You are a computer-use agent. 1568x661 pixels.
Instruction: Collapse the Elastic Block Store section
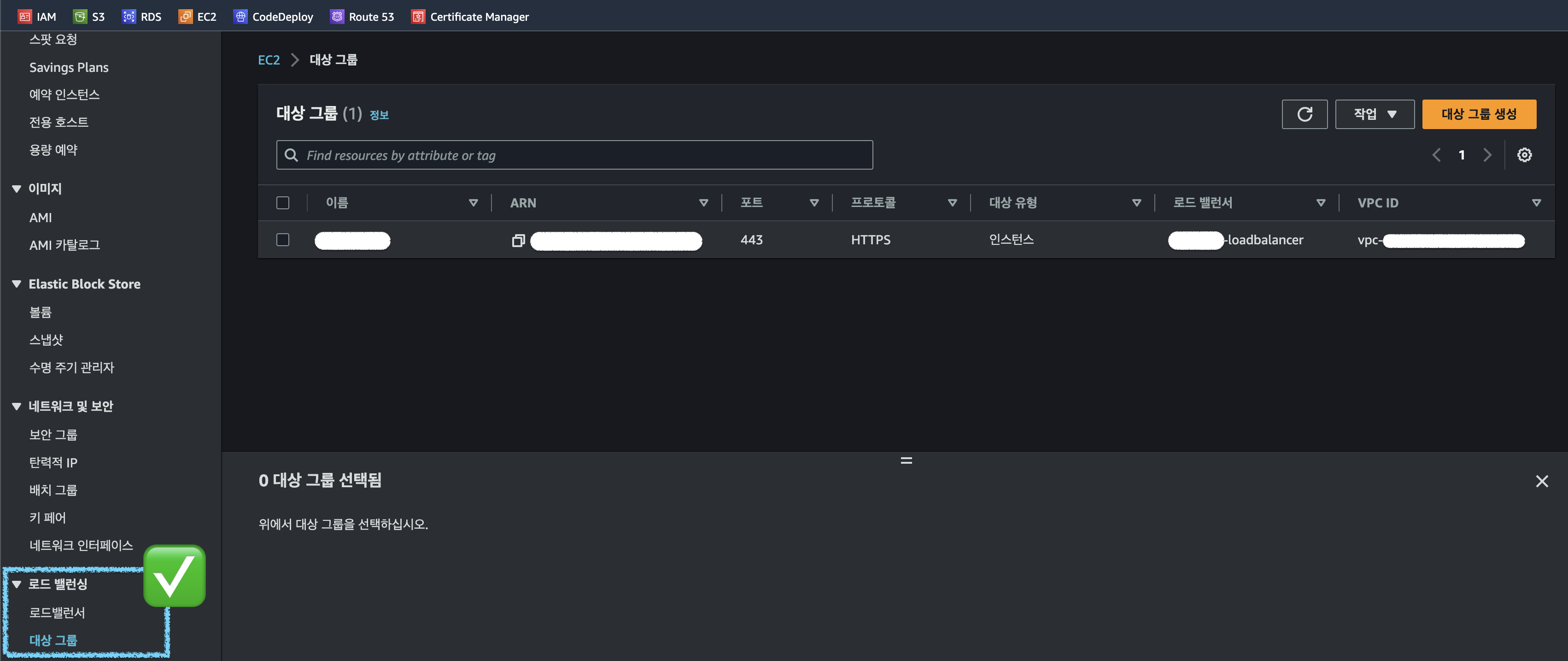click(17, 284)
